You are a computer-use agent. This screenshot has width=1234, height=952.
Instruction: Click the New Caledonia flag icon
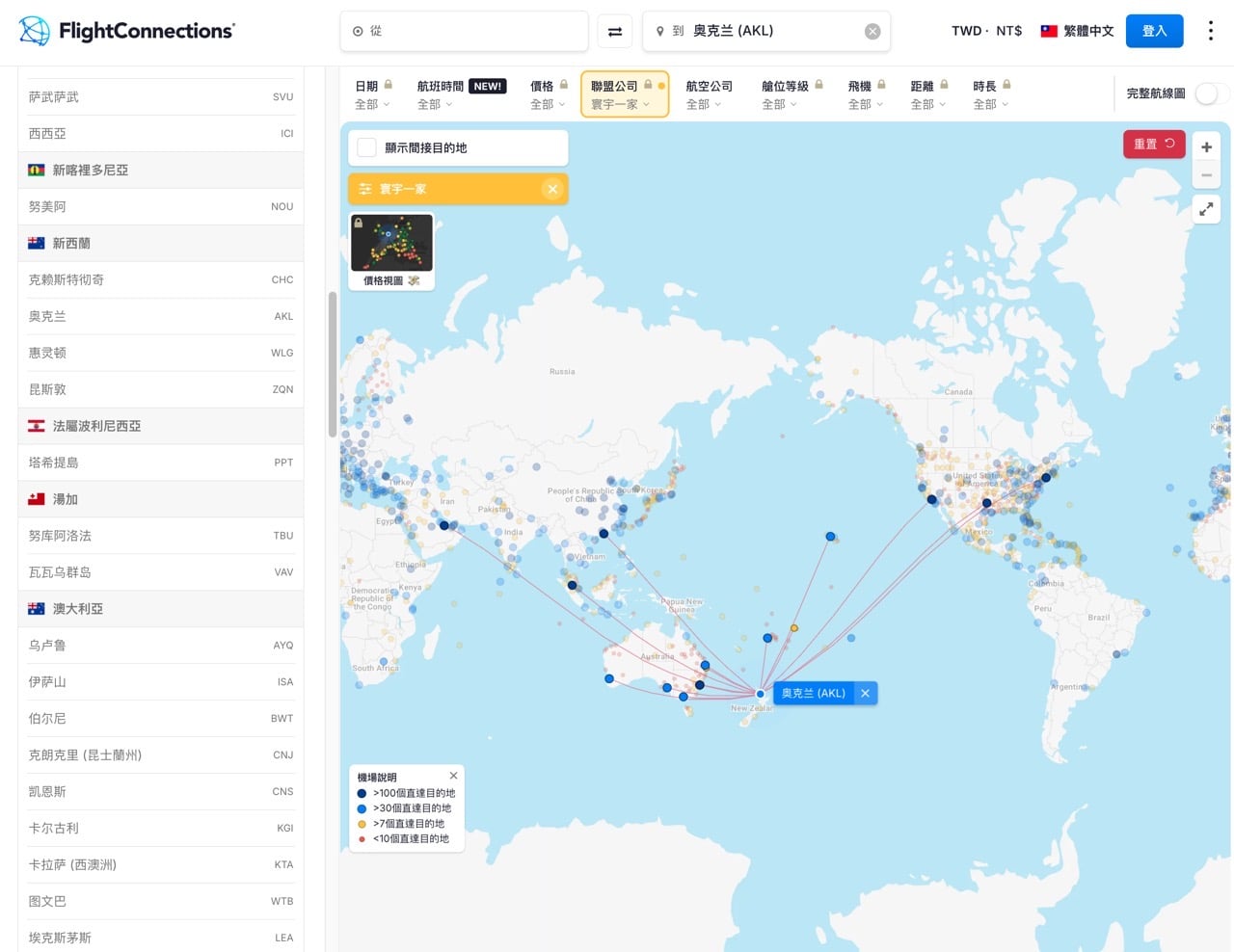37,170
